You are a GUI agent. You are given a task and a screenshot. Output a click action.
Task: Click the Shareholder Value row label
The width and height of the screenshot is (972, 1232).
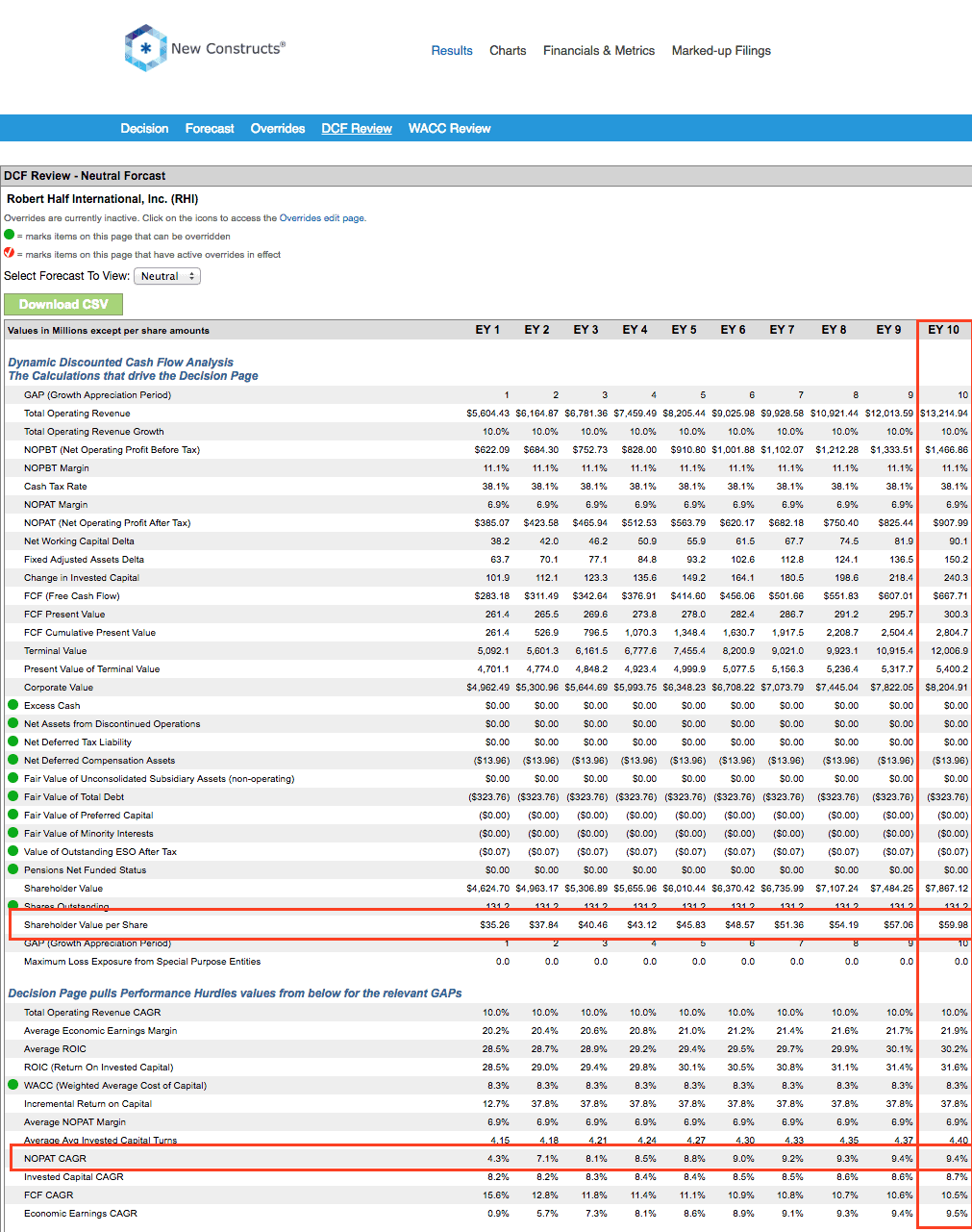point(63,888)
